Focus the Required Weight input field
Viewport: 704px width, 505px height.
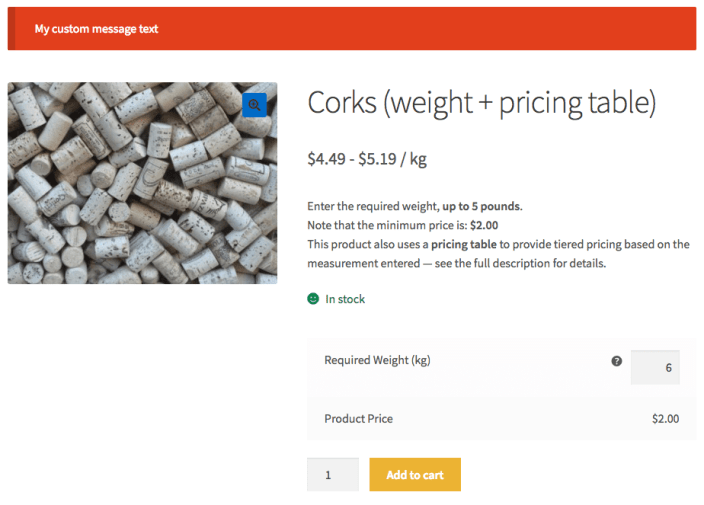pos(655,367)
